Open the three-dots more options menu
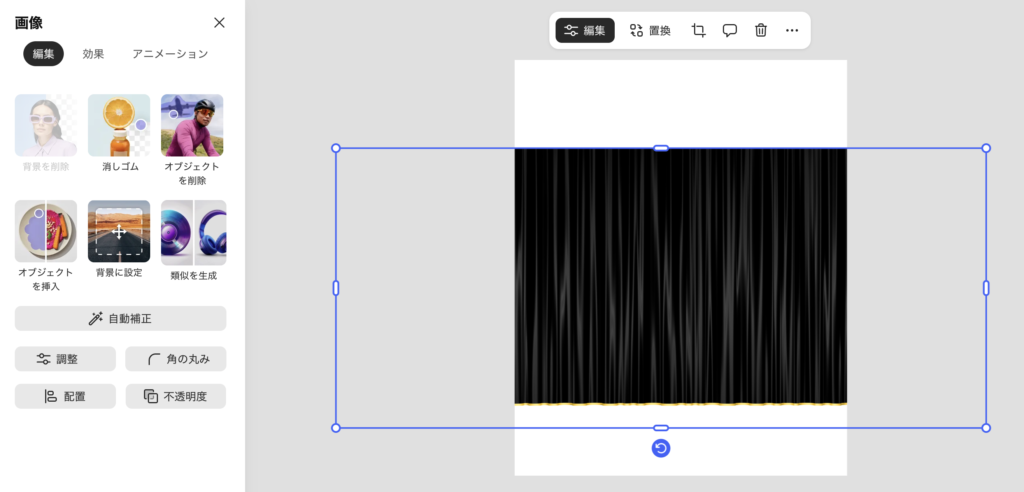1024x492 pixels. point(792,30)
